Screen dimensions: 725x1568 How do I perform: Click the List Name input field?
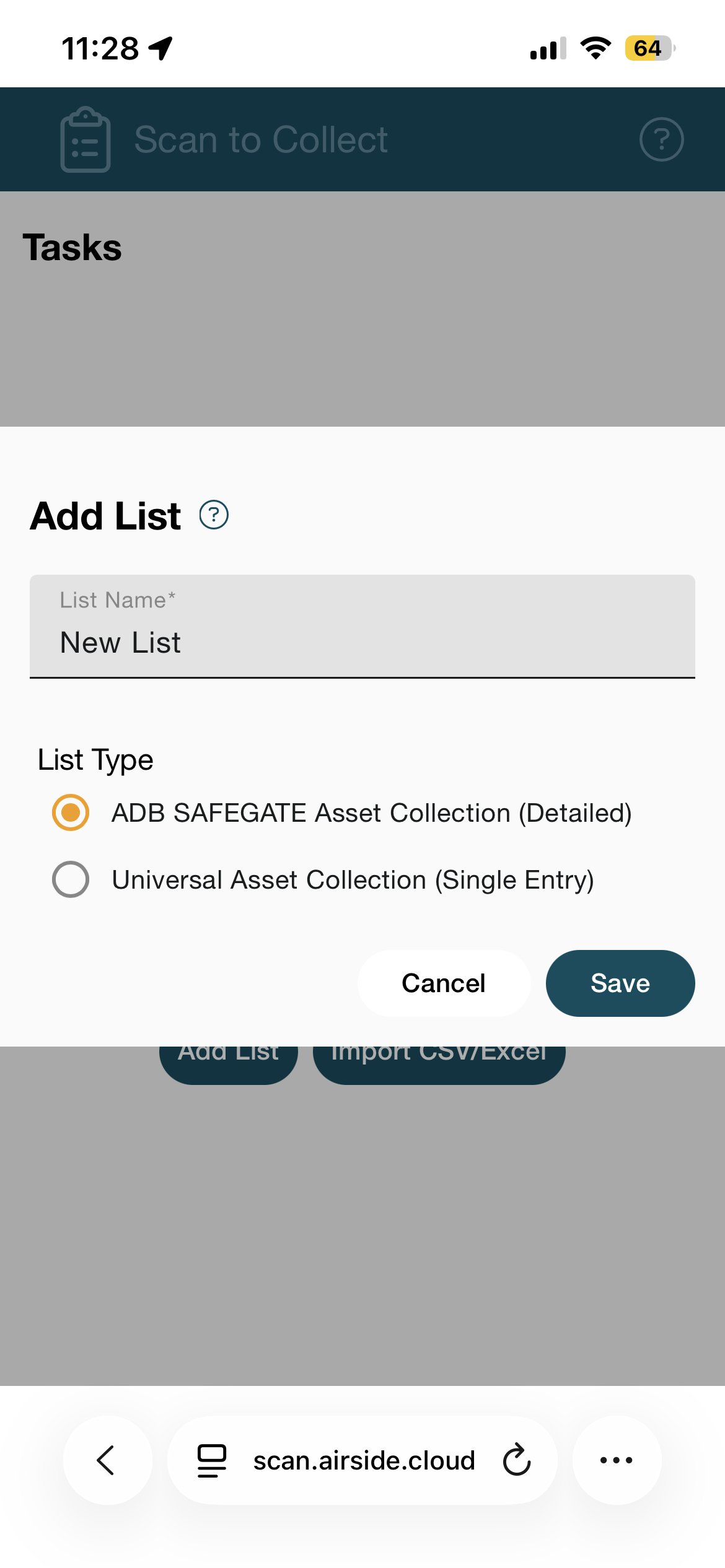362,642
